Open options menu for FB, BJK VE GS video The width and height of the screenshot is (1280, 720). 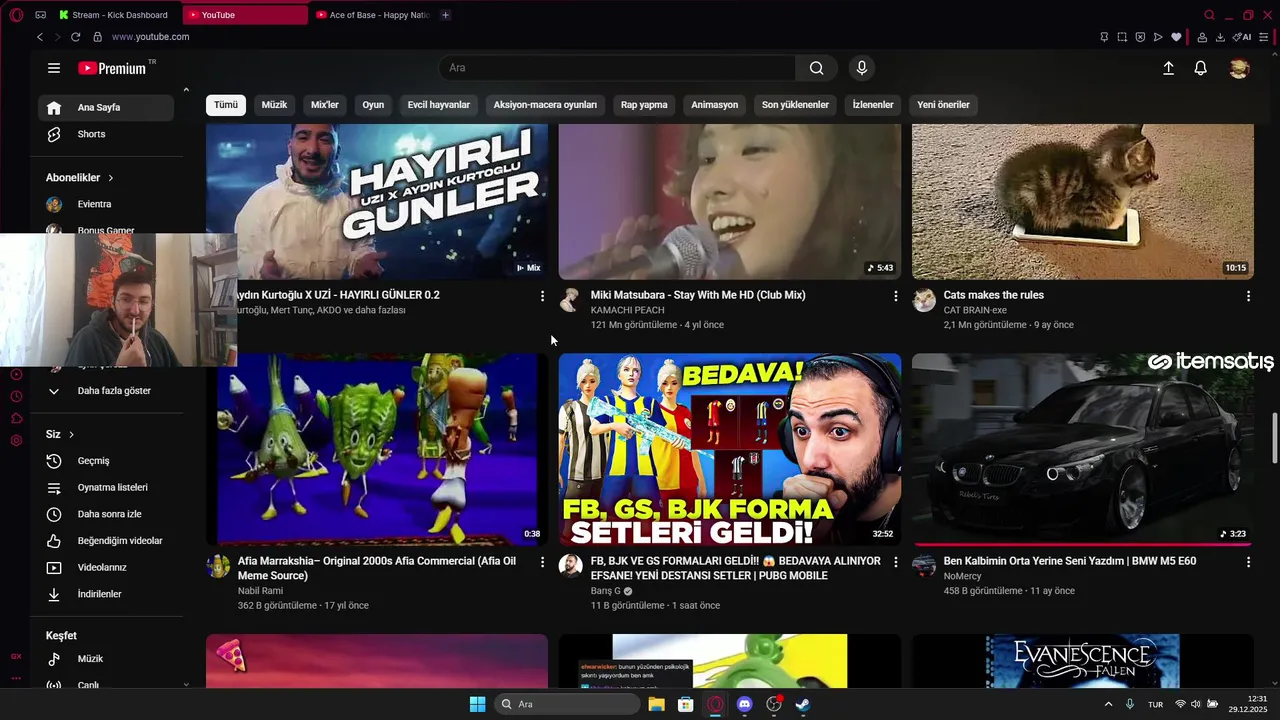[895, 562]
